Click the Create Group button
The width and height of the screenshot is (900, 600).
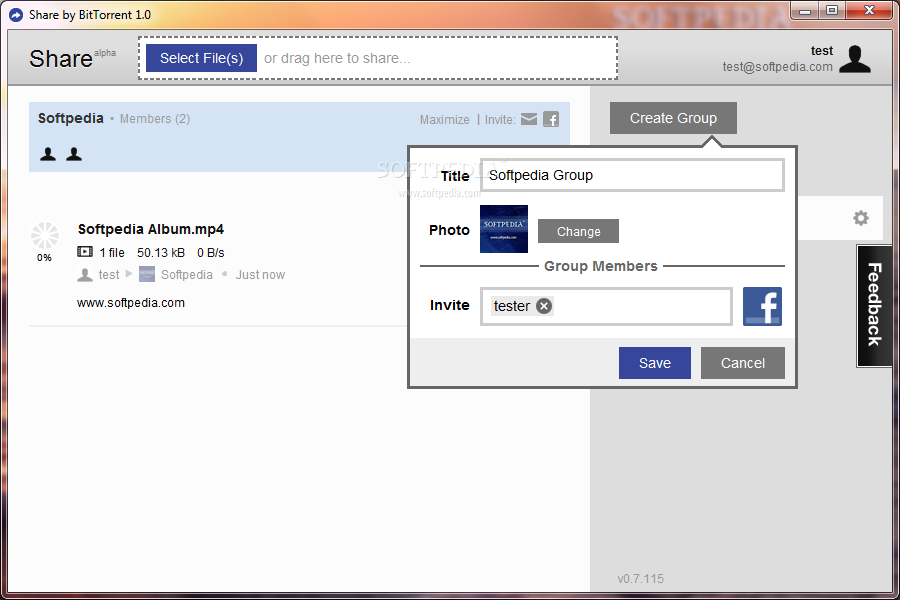pyautogui.click(x=673, y=118)
